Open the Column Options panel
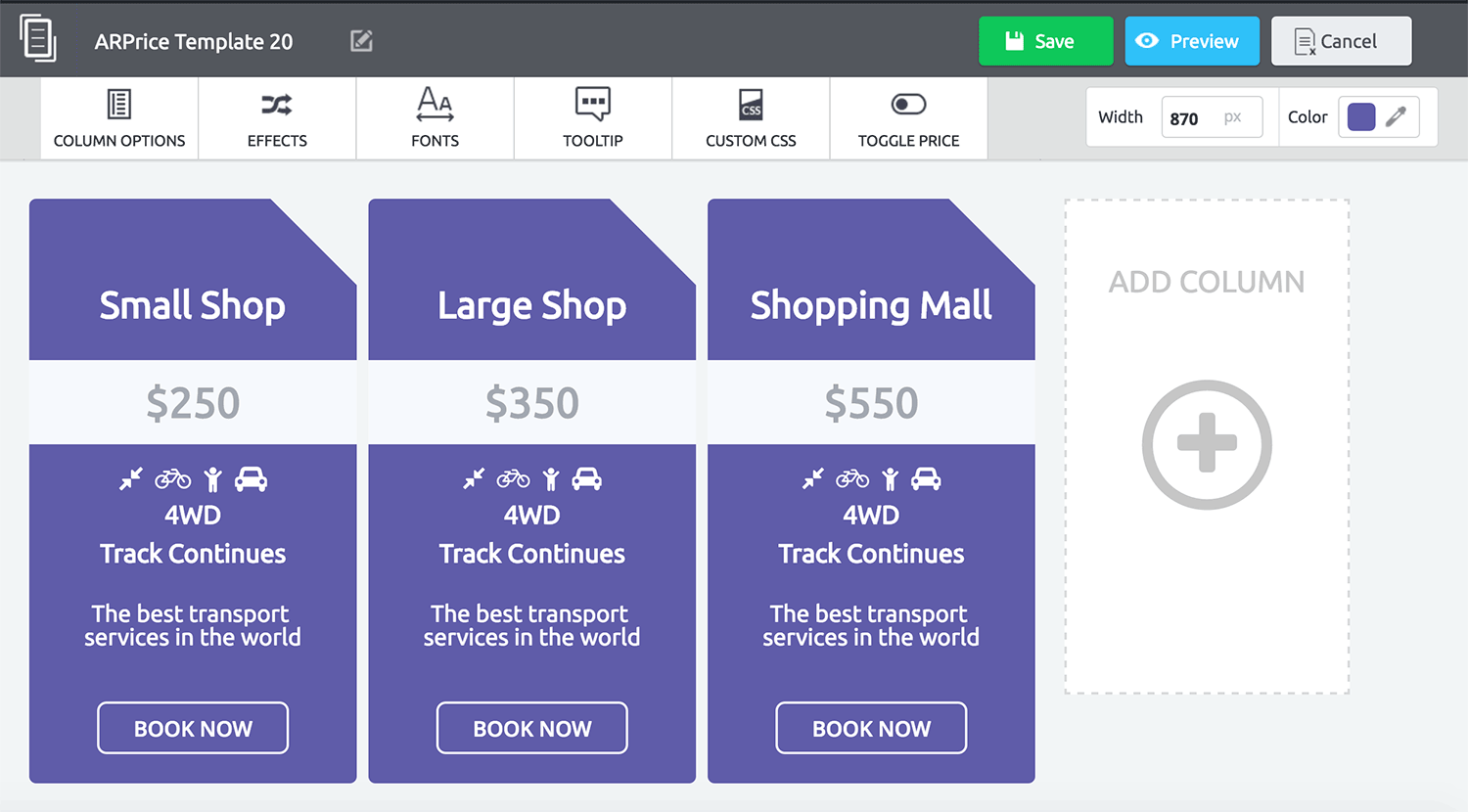The image size is (1468, 812). (x=119, y=118)
